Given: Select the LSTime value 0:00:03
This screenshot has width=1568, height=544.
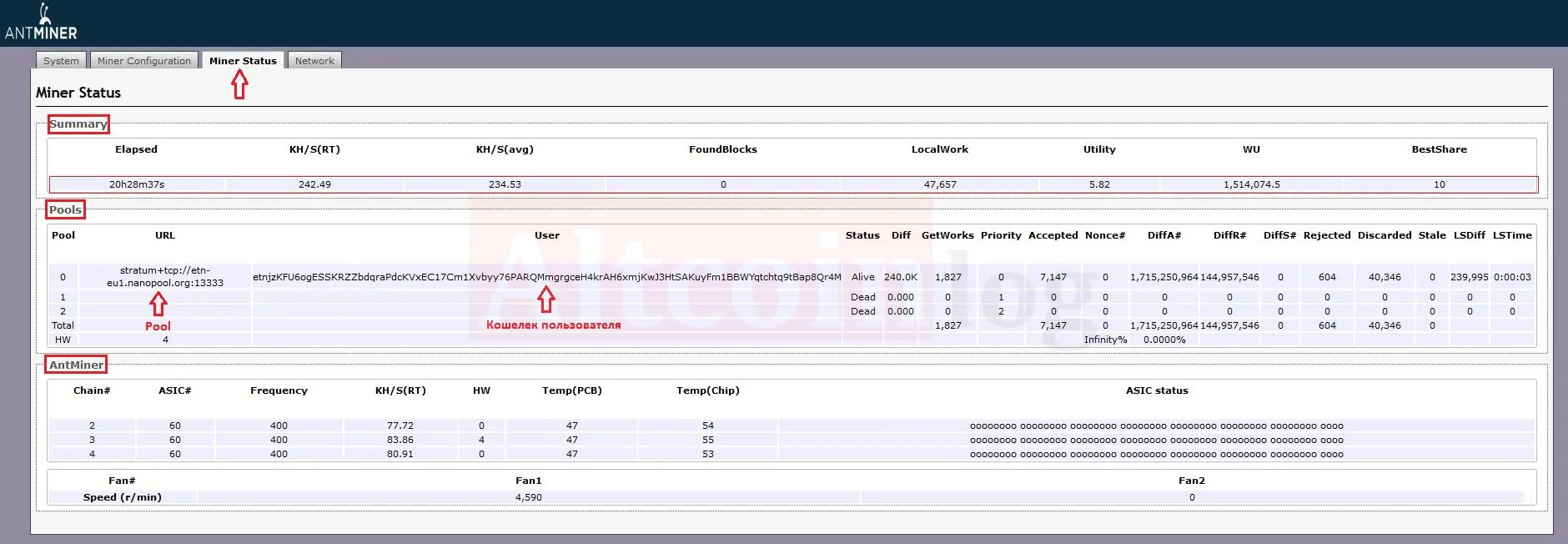Looking at the screenshot, I should tap(1512, 277).
